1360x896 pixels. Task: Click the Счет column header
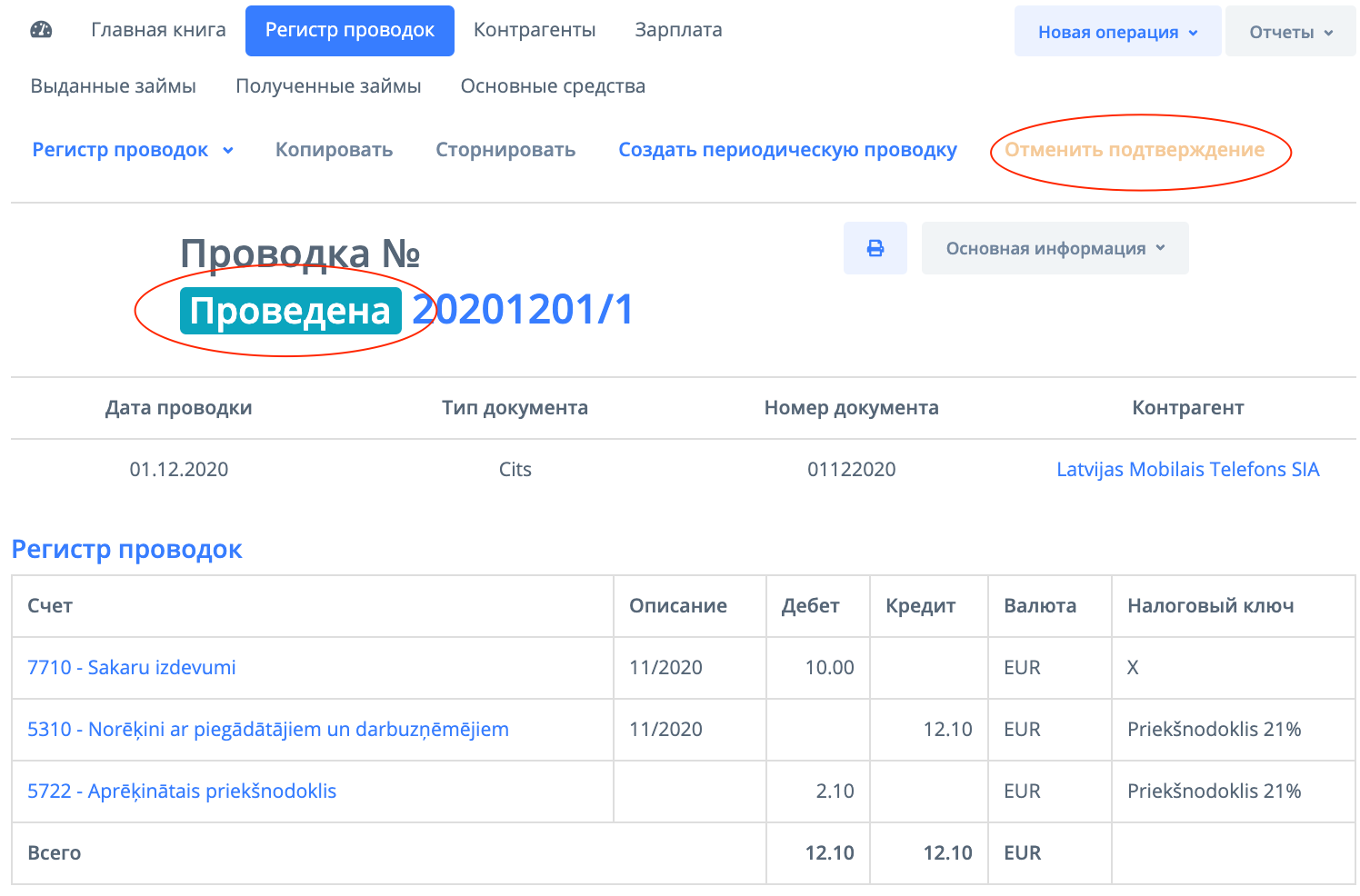pyautogui.click(x=50, y=606)
